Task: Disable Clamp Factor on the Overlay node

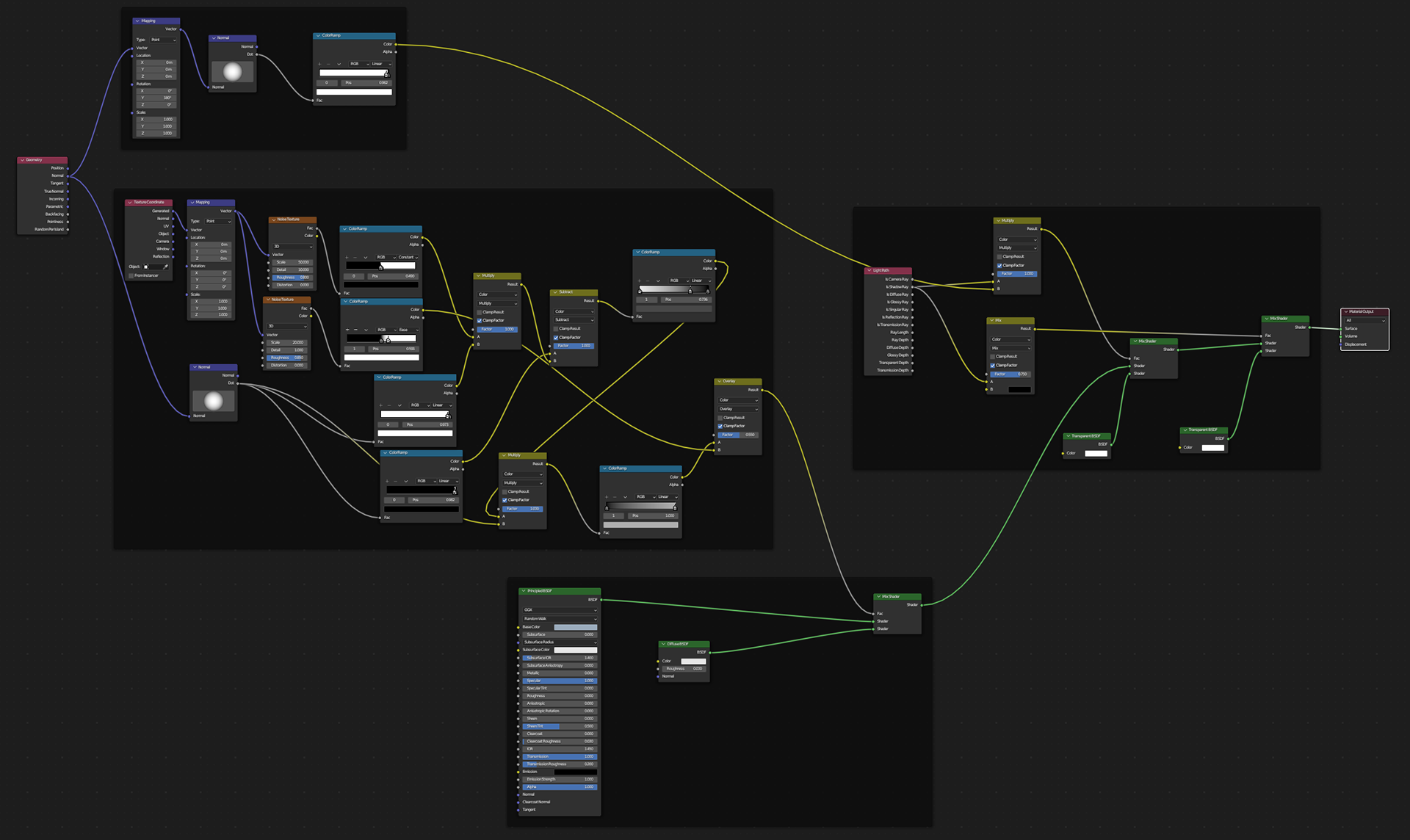Action: [720, 426]
